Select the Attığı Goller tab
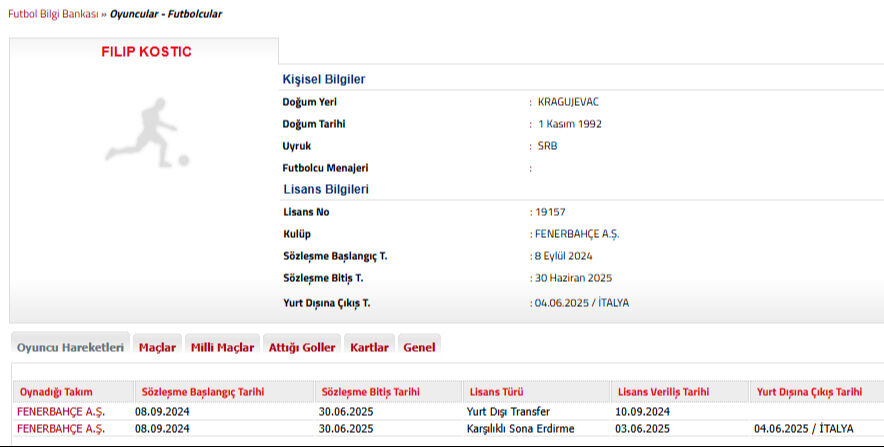This screenshot has height=447, width=884. pyautogui.click(x=302, y=347)
